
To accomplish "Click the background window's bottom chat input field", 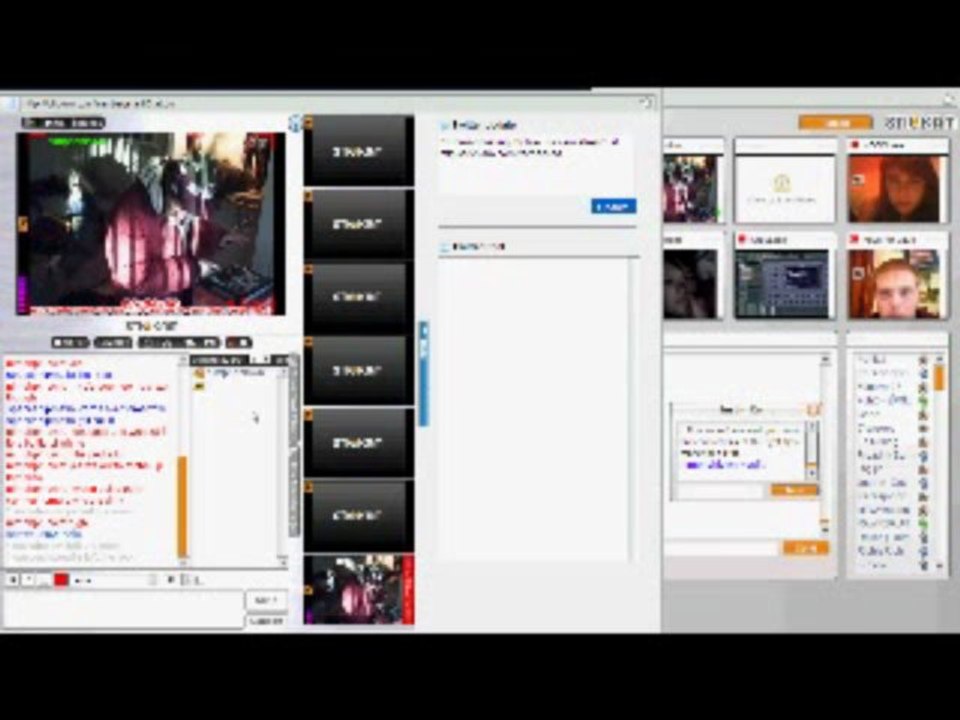I will coord(721,547).
